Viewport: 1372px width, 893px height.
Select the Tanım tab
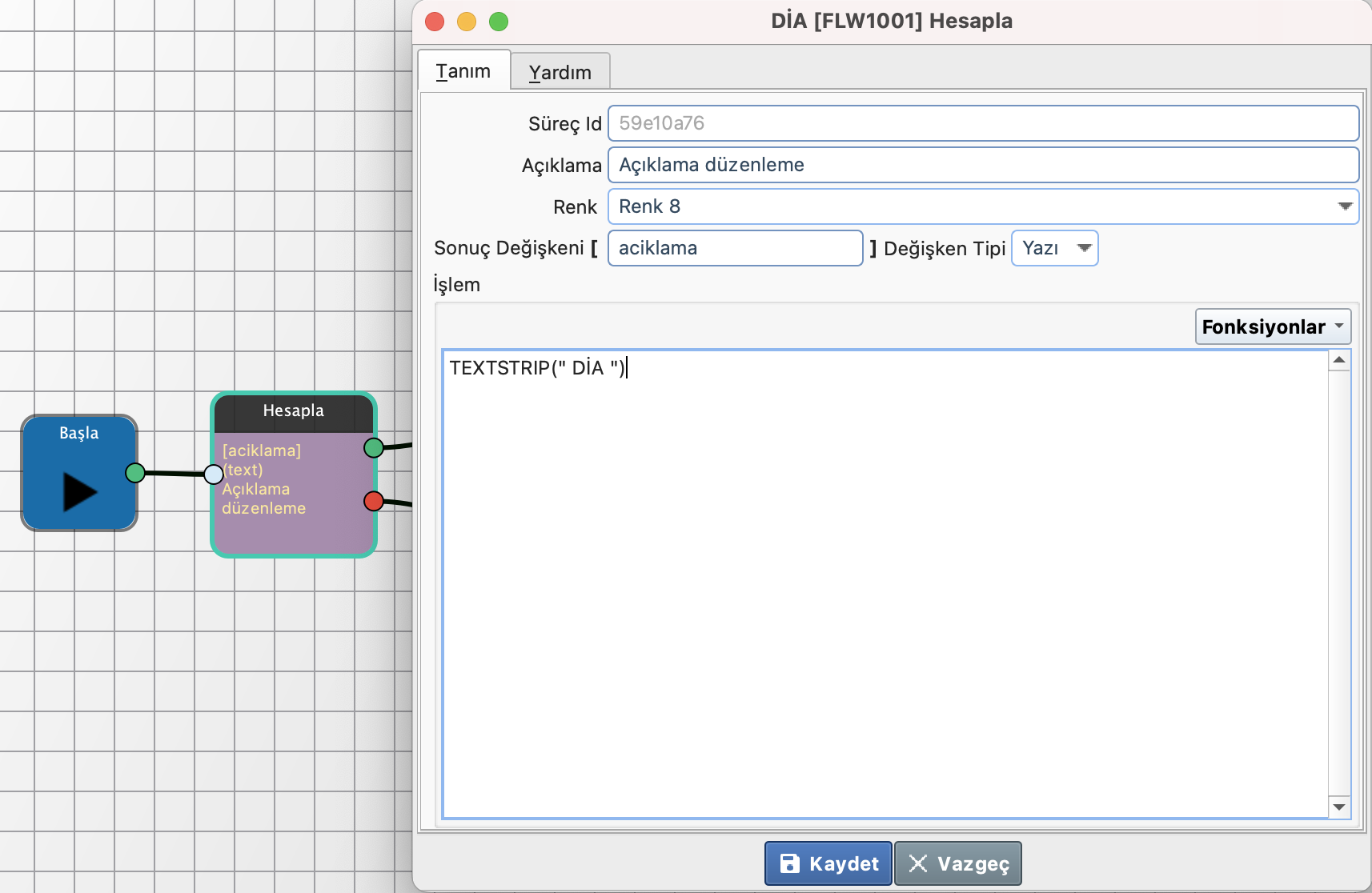click(463, 71)
